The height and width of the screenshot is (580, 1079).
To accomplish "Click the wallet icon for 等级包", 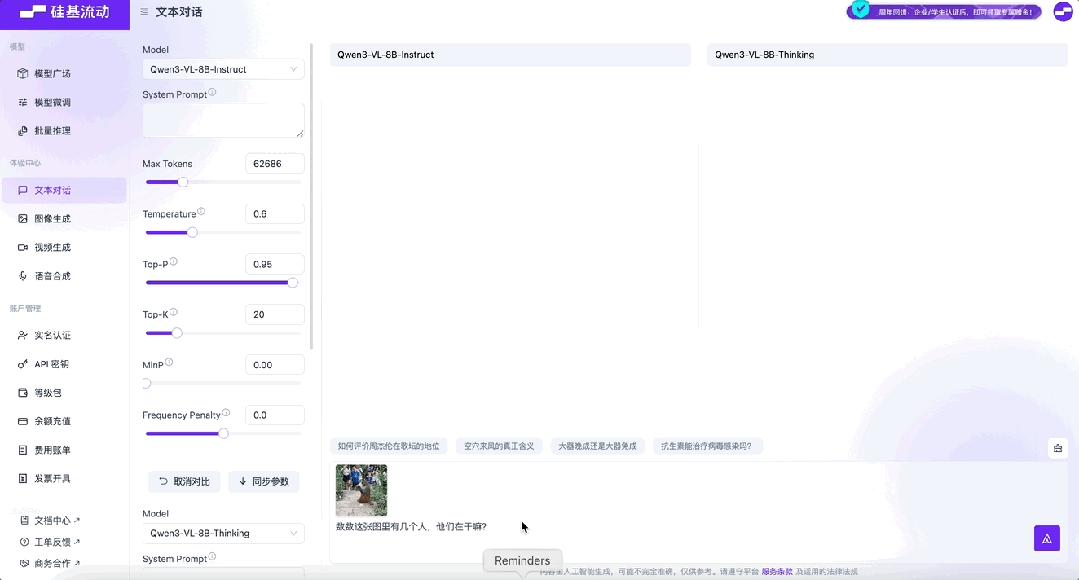I will point(23,393).
